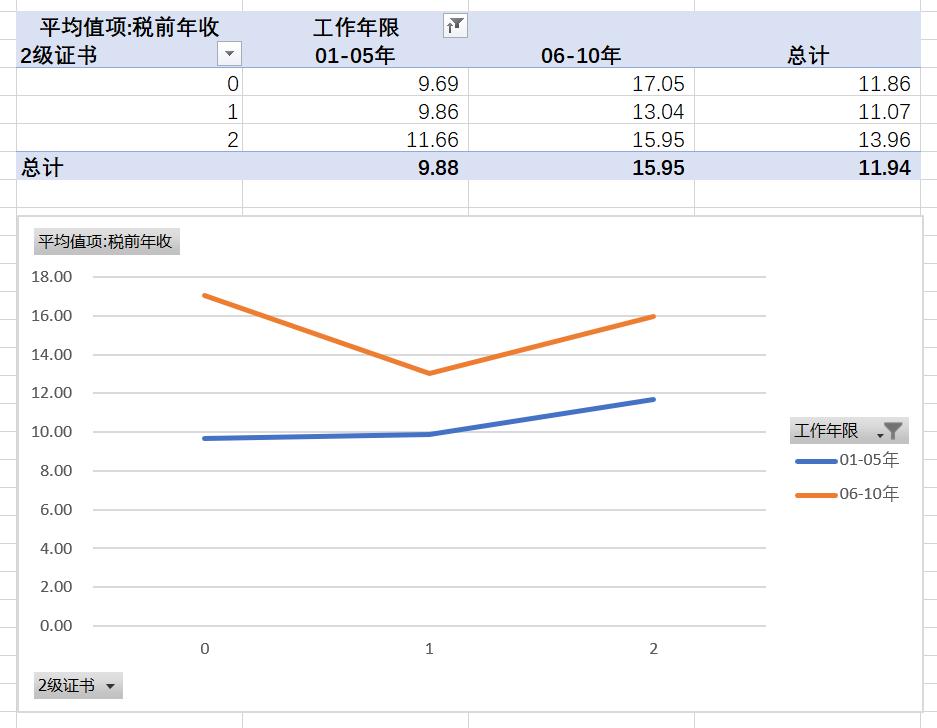Viewport: 937px width, 728px height.
Task: Select the category label 2 on the horizontal axis
Action: [652, 649]
